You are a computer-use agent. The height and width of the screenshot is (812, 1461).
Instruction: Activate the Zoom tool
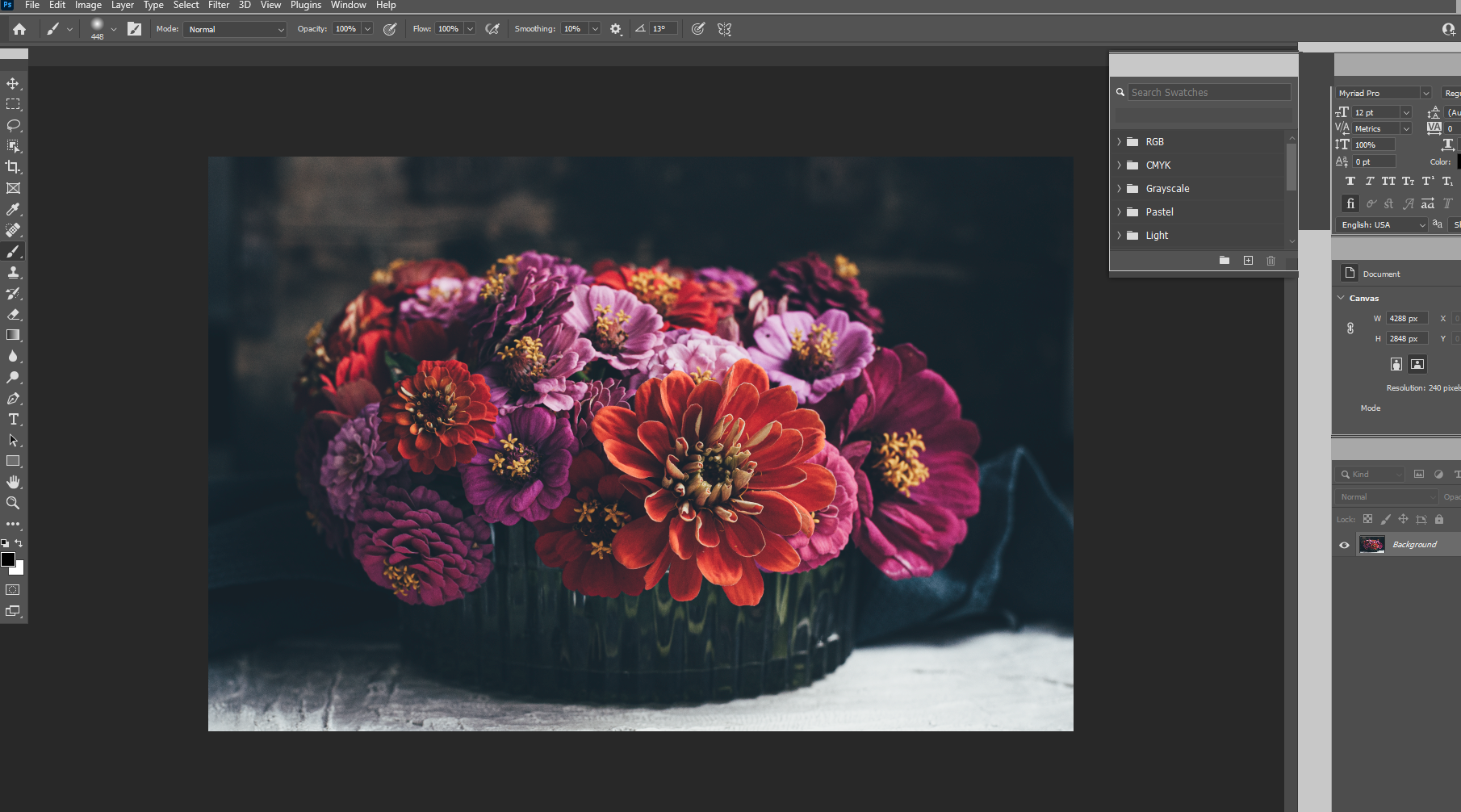tap(13, 503)
